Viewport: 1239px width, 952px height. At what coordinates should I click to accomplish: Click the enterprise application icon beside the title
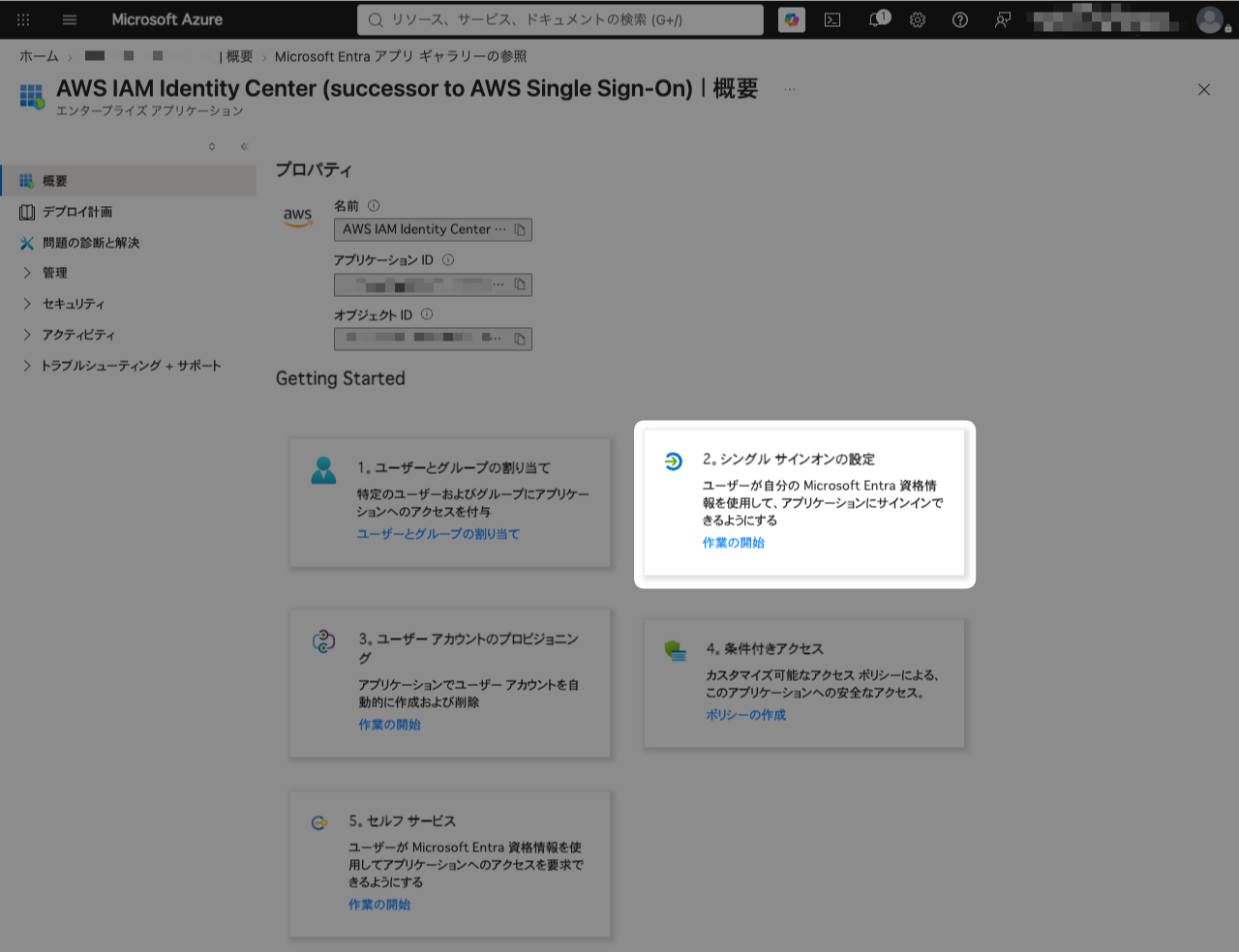[33, 97]
